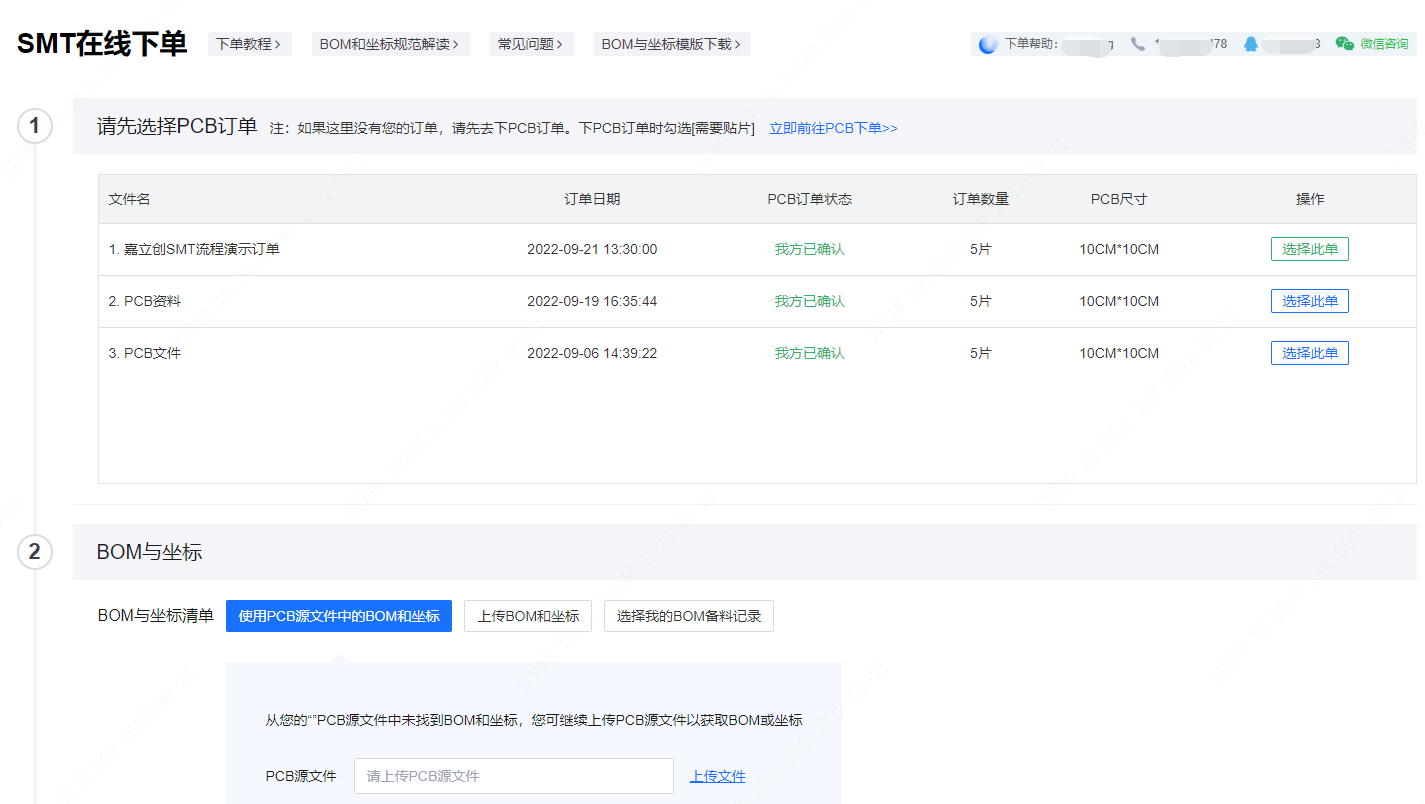Open BOM与坐标模版下载
Viewport: 1425px width, 804px height.
click(671, 44)
